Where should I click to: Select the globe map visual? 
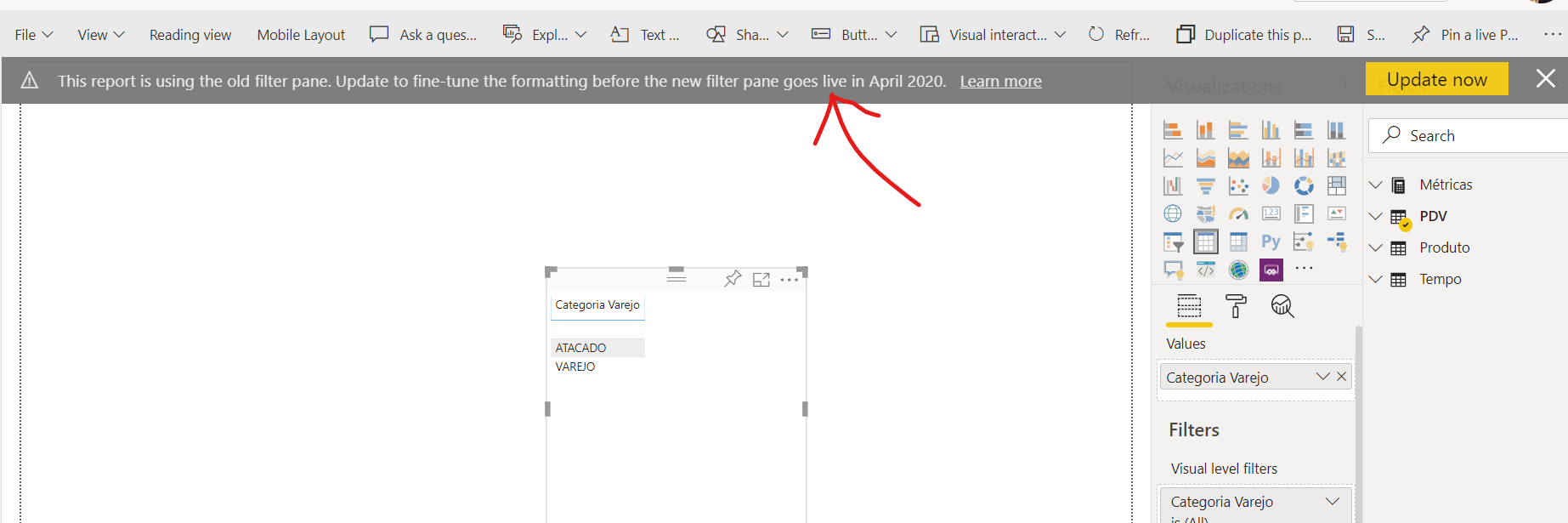[1173, 213]
